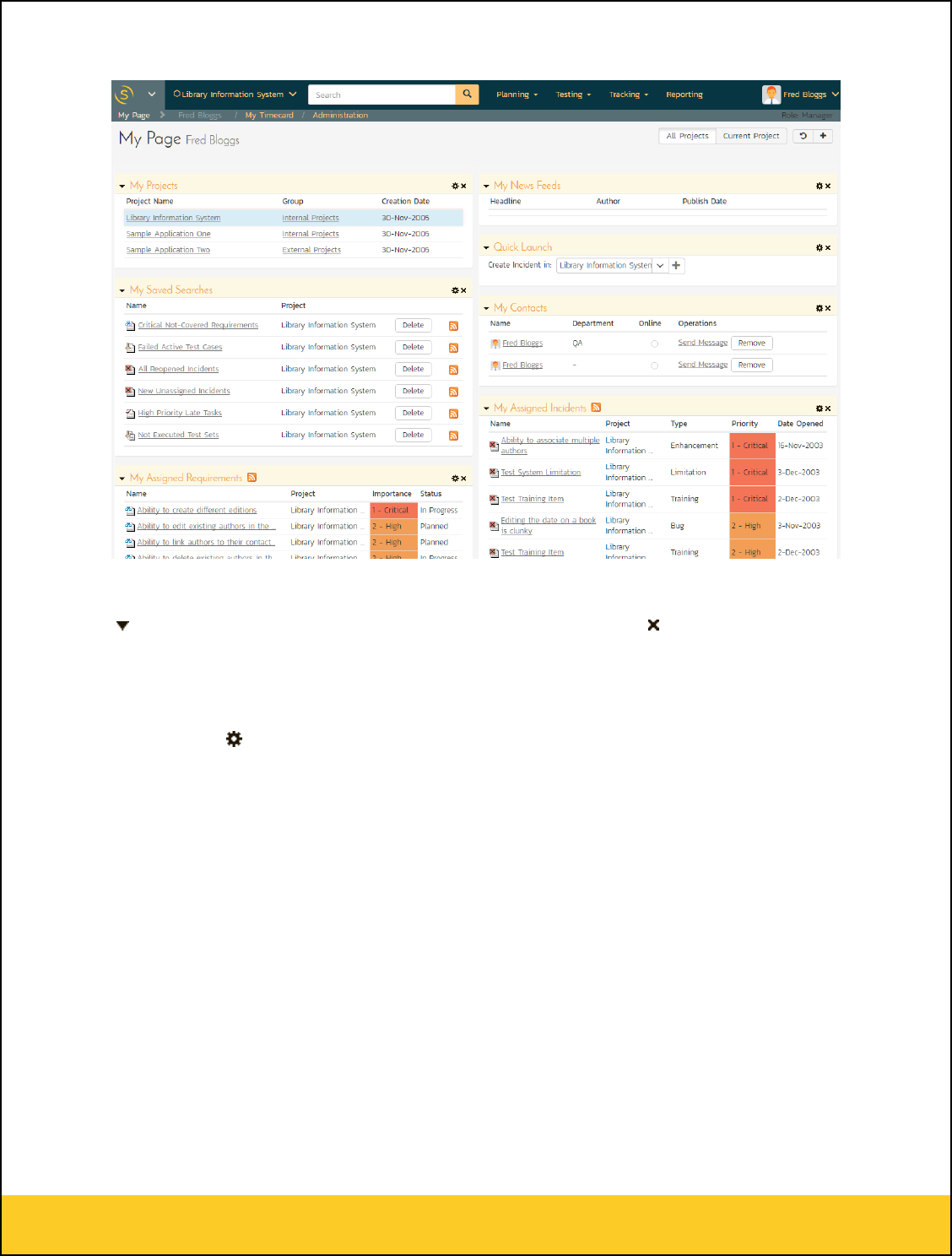952x1256 pixels.
Task: Close the My Saved Searches widget
Action: pyautogui.click(x=463, y=290)
